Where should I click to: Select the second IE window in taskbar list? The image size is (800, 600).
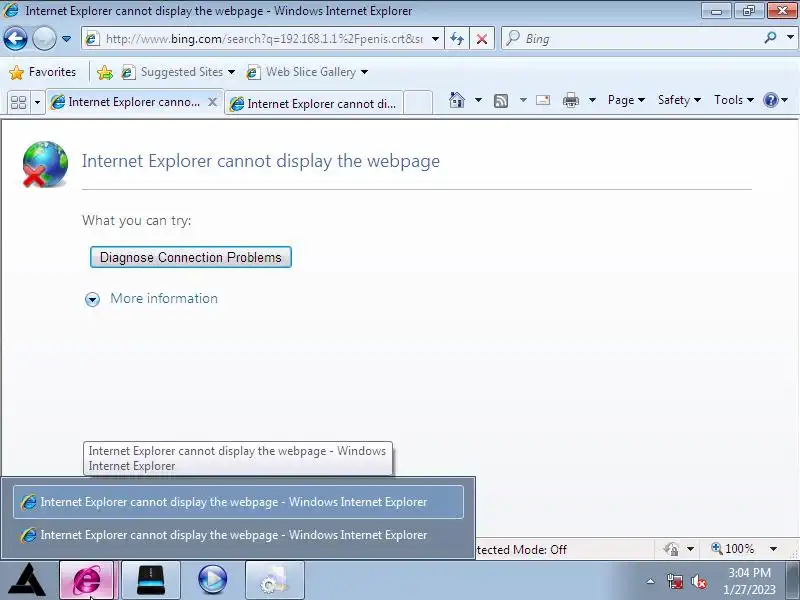tap(238, 535)
